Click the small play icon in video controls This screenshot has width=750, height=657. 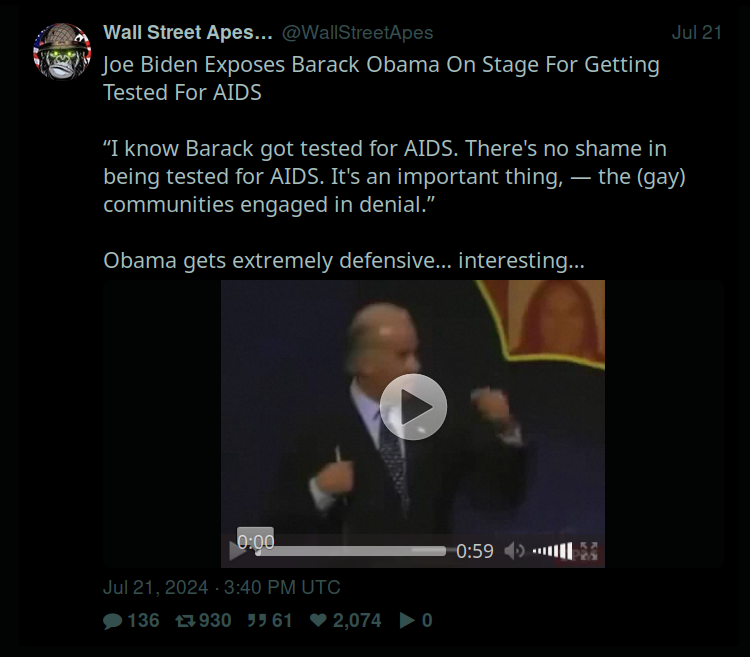(236, 551)
